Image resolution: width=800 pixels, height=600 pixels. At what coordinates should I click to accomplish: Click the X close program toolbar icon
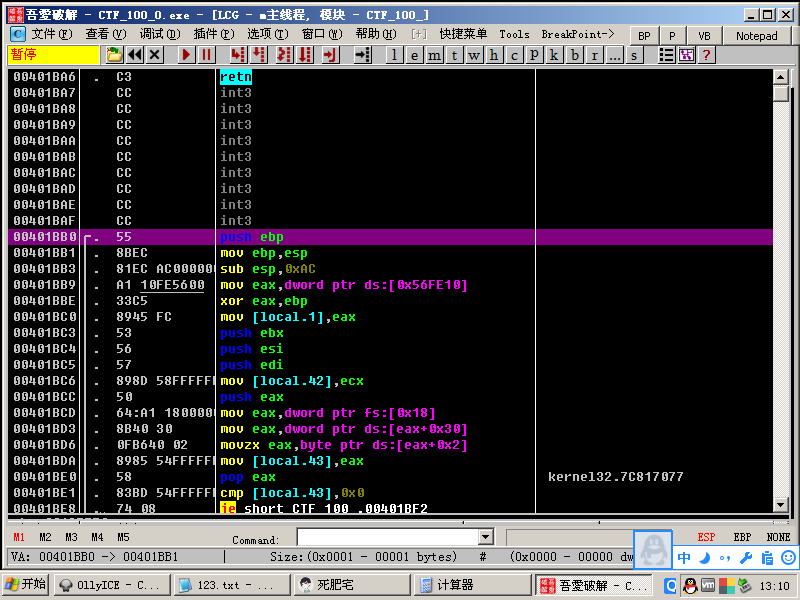tap(155, 55)
